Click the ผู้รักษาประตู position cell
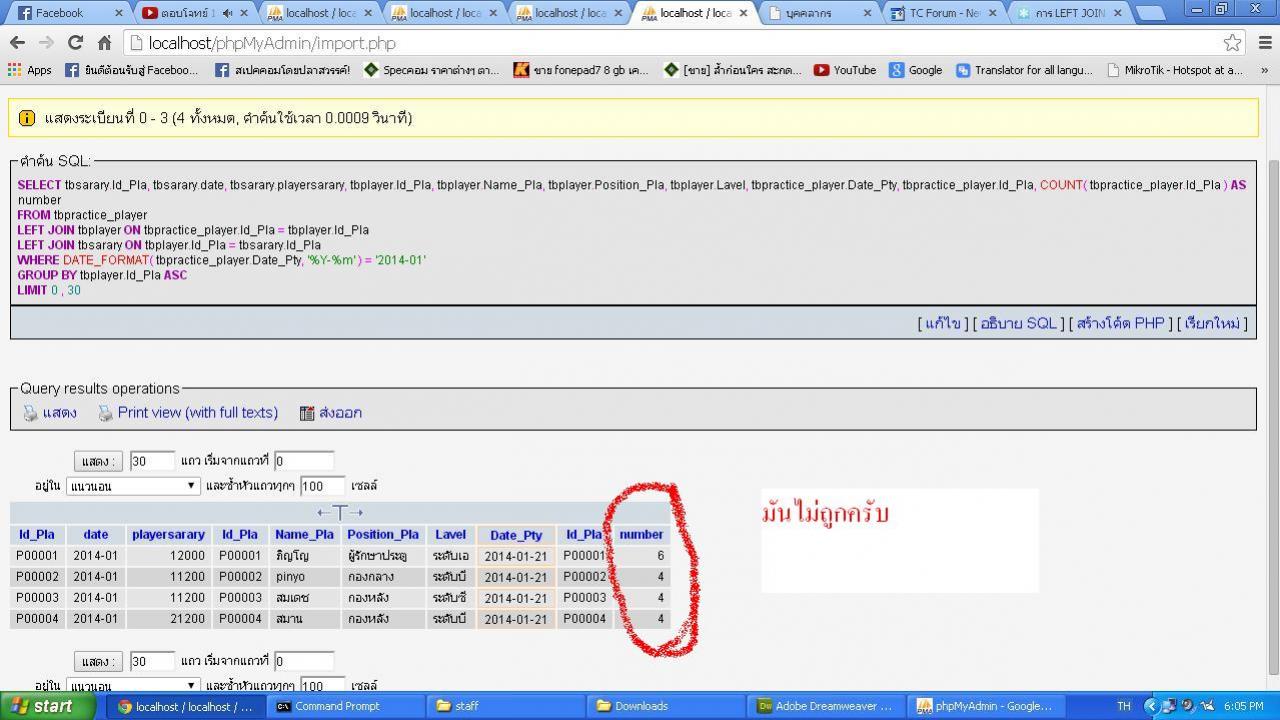Viewport: 1280px width, 720px height. [383, 556]
